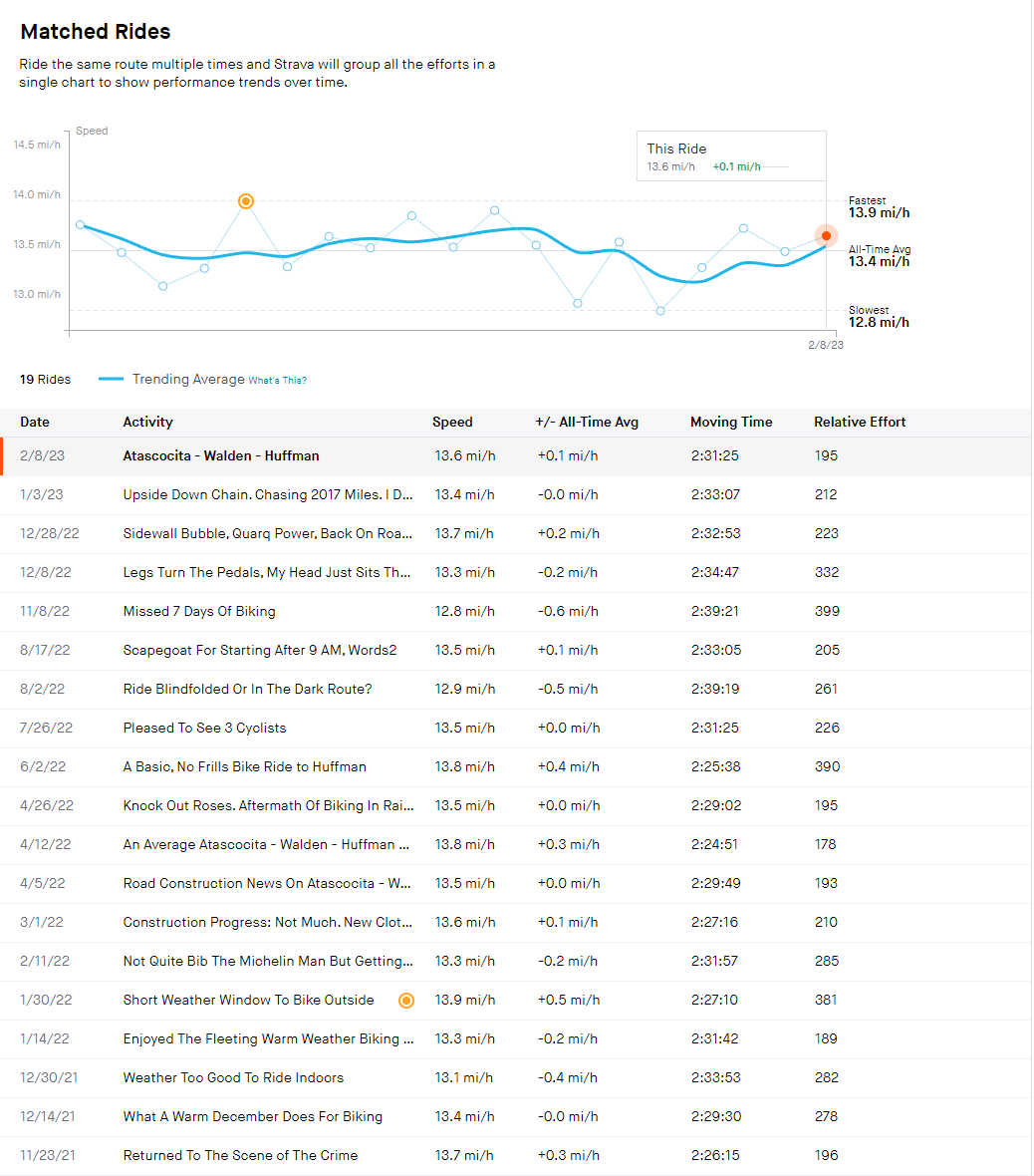Viewport: 1034px width, 1176px height.
Task: Click the slowest ride point on the chart
Action: point(660,311)
